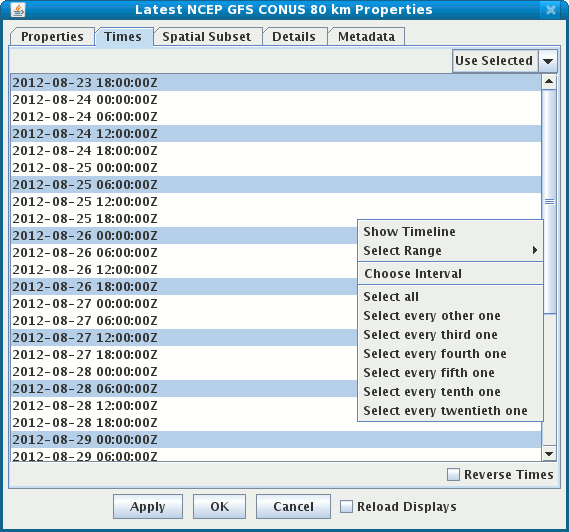Choose Select every twentieth one
The width and height of the screenshot is (569, 532).
450,410
